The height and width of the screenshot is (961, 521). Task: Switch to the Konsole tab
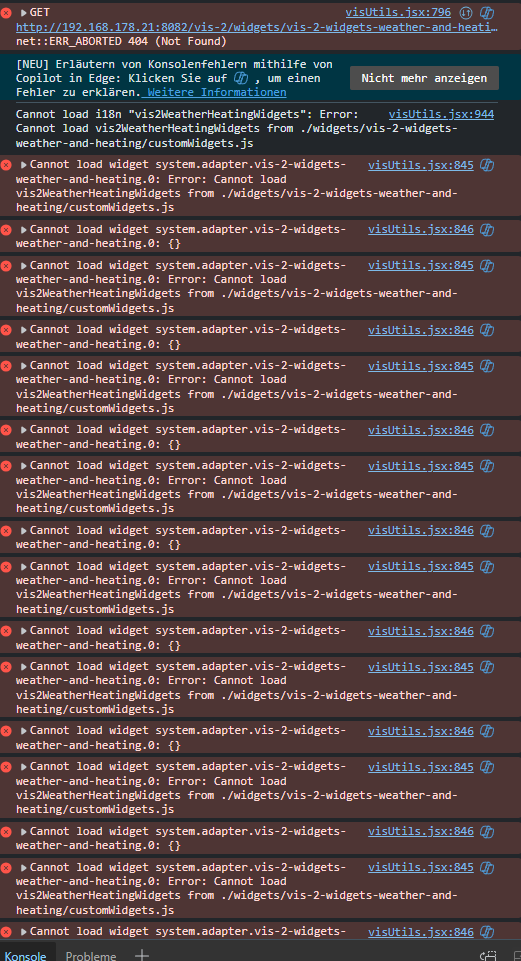tap(25, 955)
